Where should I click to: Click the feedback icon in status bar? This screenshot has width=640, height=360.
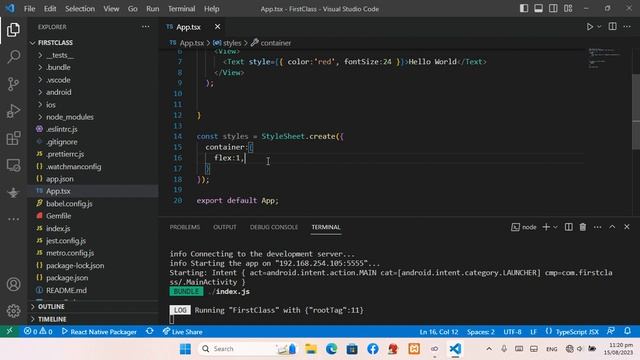coord(611,331)
